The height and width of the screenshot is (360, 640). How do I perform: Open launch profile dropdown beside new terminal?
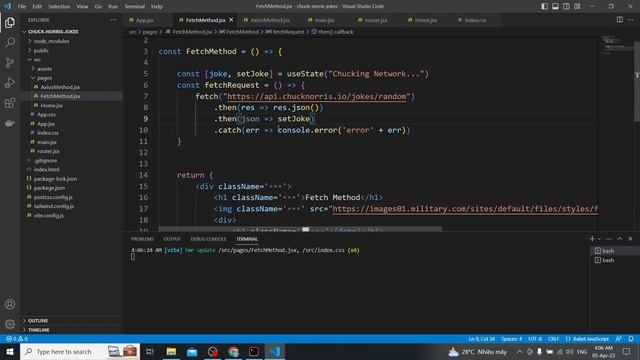[x=599, y=239]
